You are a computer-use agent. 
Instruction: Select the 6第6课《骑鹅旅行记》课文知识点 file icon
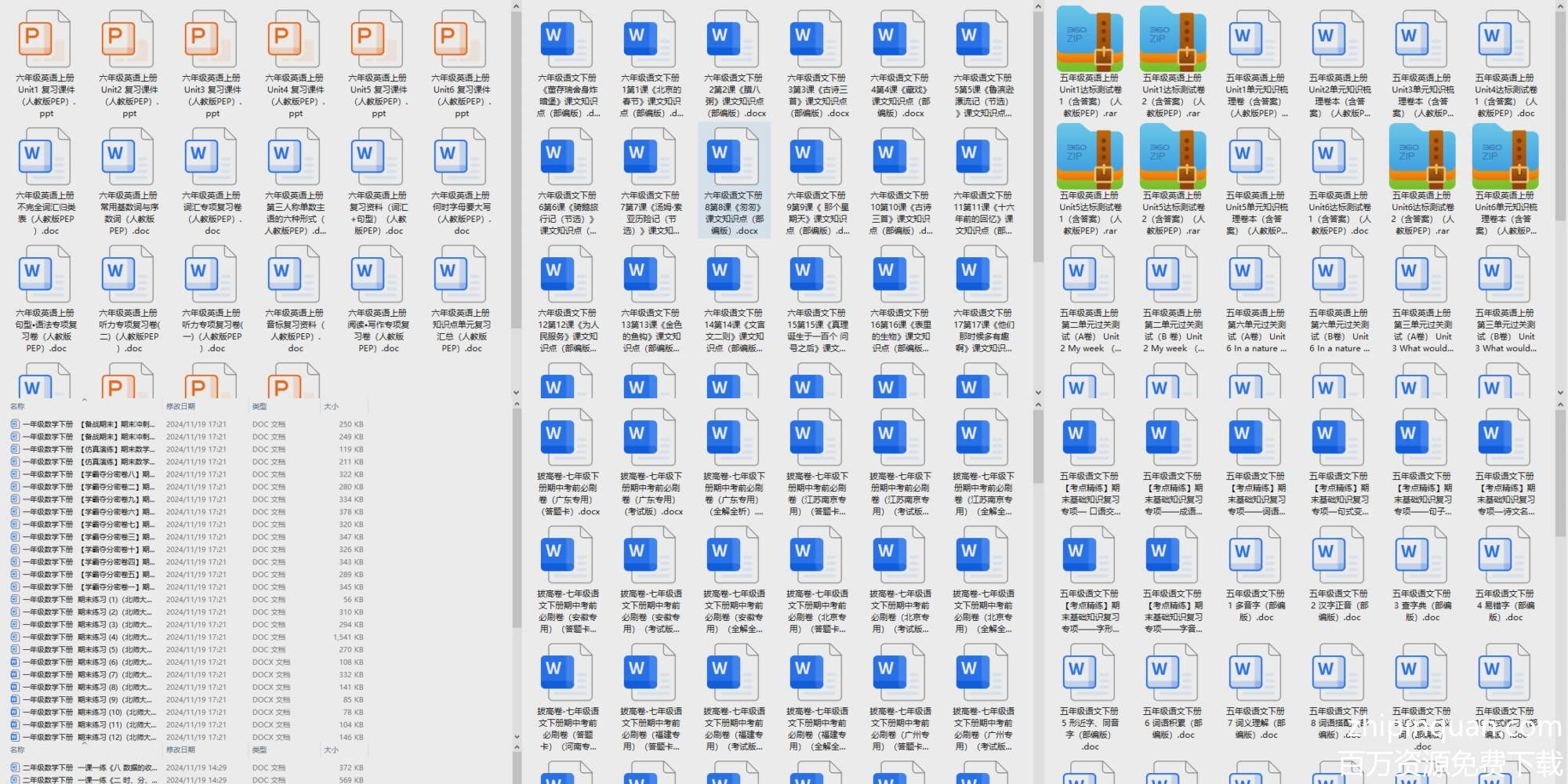pos(568,156)
